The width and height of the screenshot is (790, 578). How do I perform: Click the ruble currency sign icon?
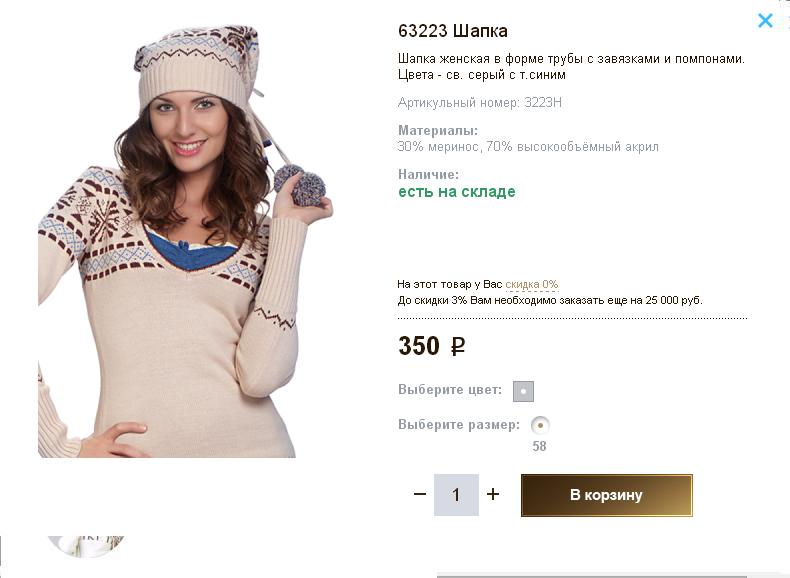click(458, 347)
